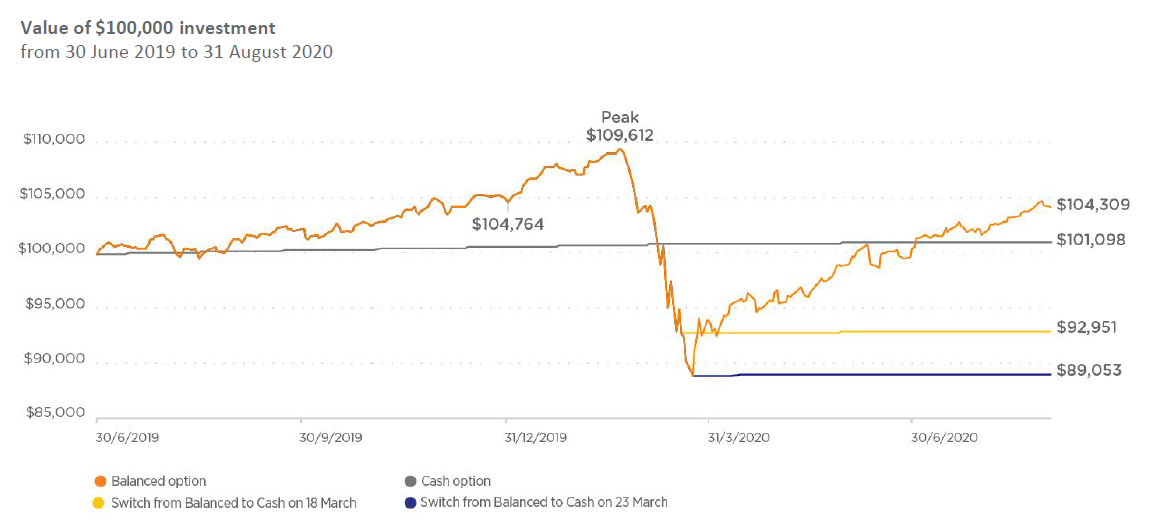Screen dimensions: 1168x529
Task: Click the yellow 18 March switch legend dot
Action: pos(98,502)
